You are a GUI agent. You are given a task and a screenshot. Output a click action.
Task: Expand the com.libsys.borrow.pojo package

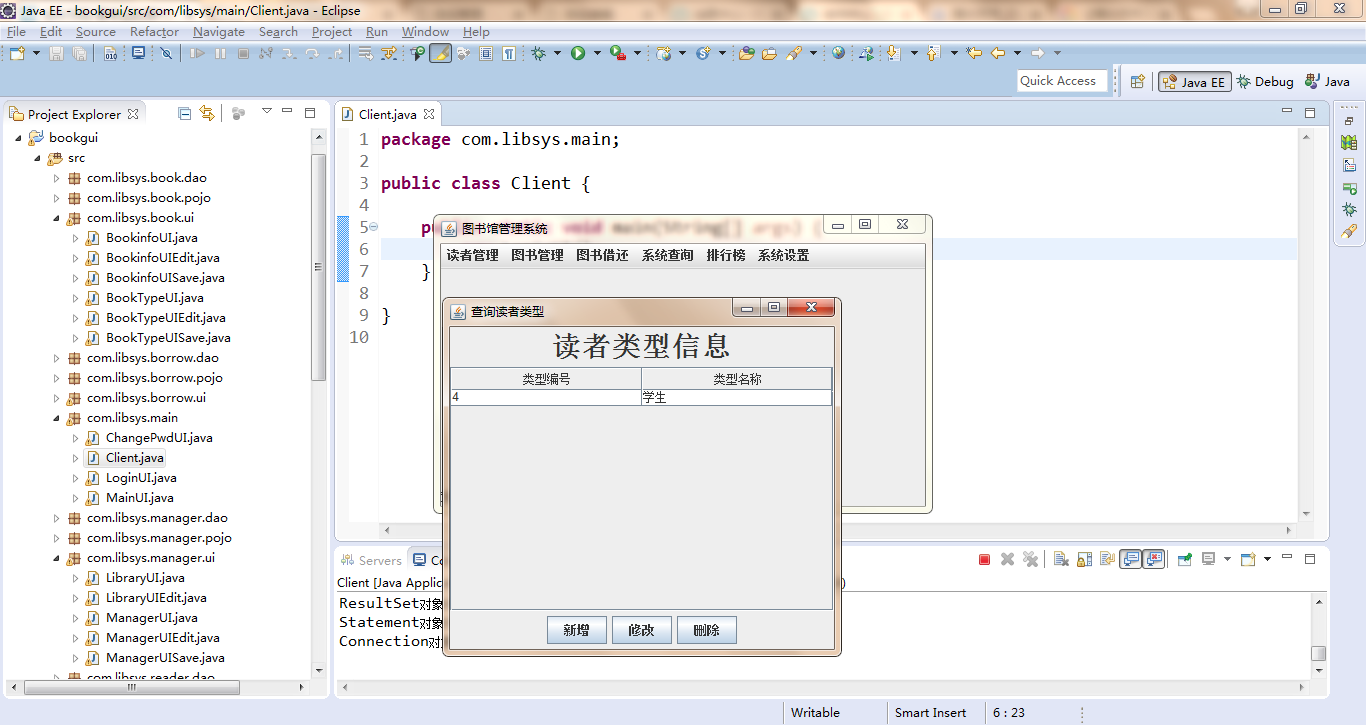click(57, 378)
